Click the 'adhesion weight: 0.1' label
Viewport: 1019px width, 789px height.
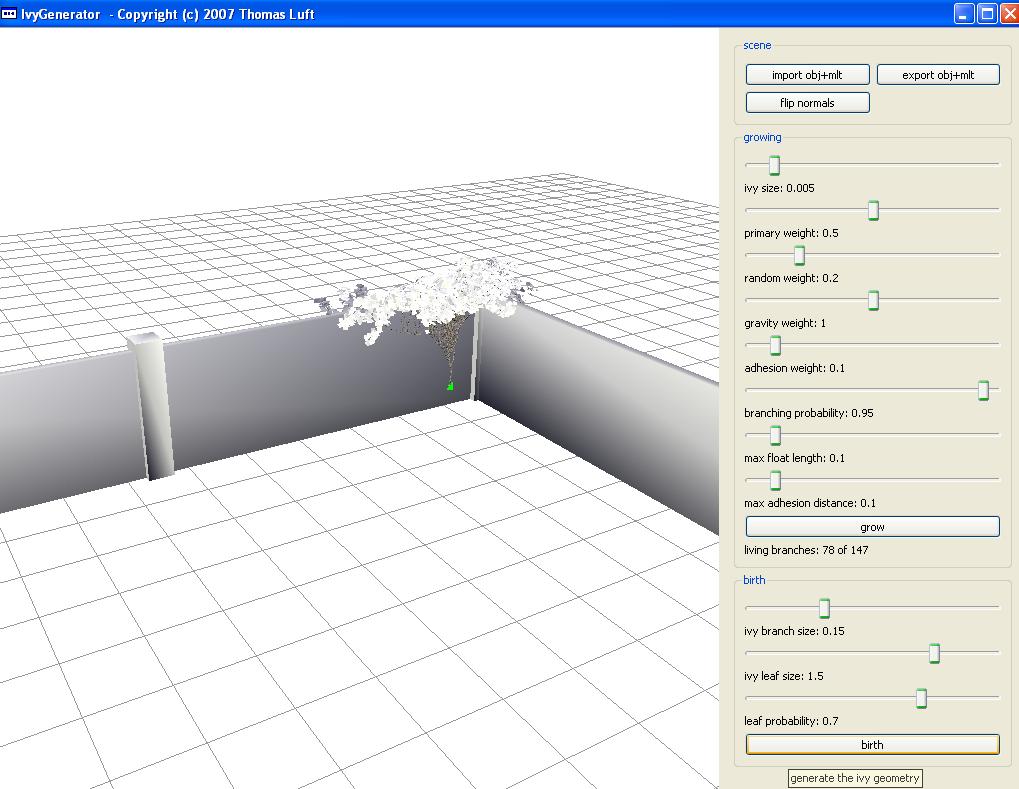coord(794,368)
